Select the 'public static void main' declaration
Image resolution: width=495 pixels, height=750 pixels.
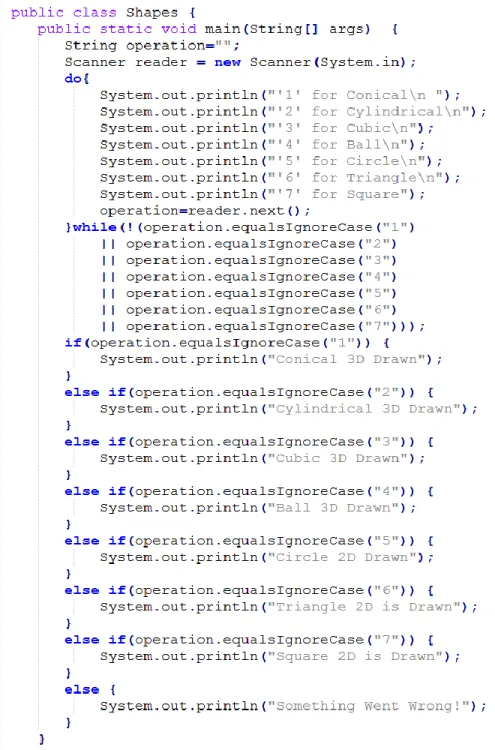point(217,29)
